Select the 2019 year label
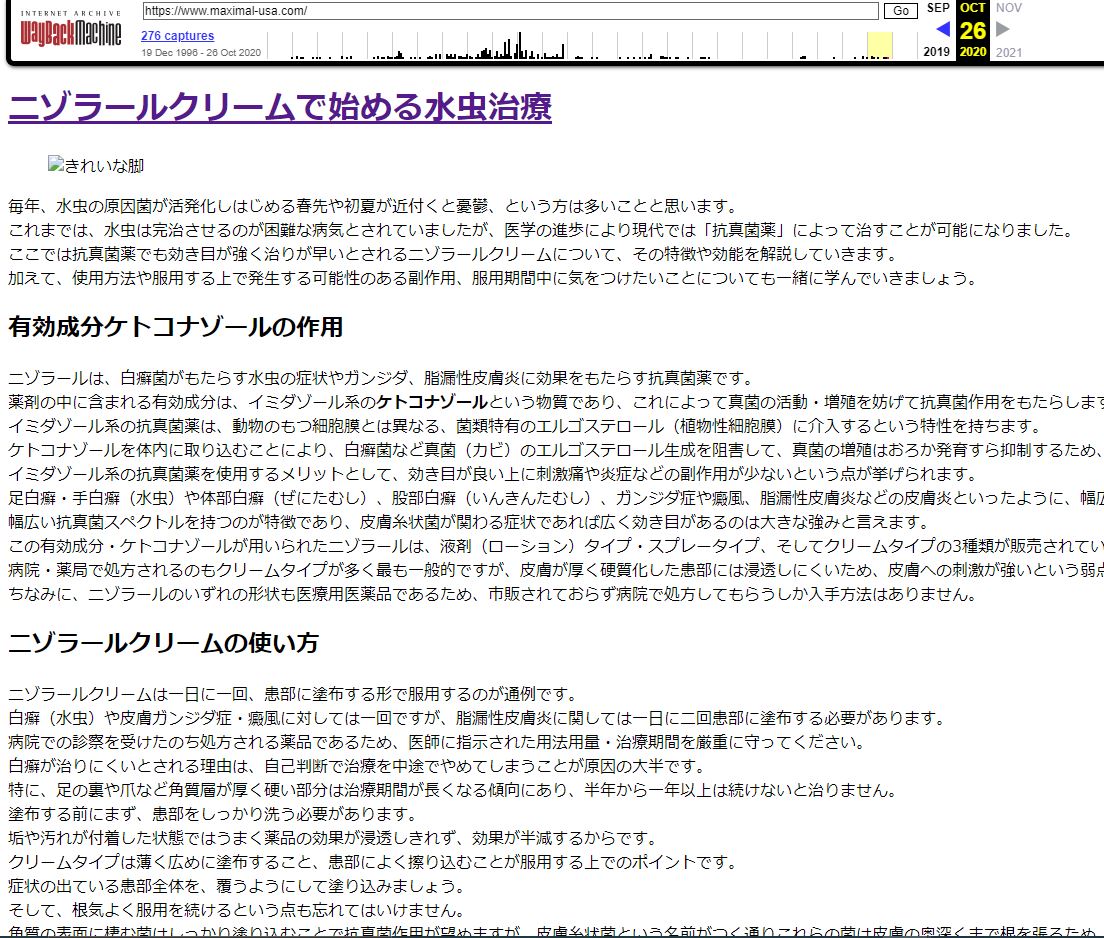Viewport: 1104px width, 938px height. coord(937,52)
